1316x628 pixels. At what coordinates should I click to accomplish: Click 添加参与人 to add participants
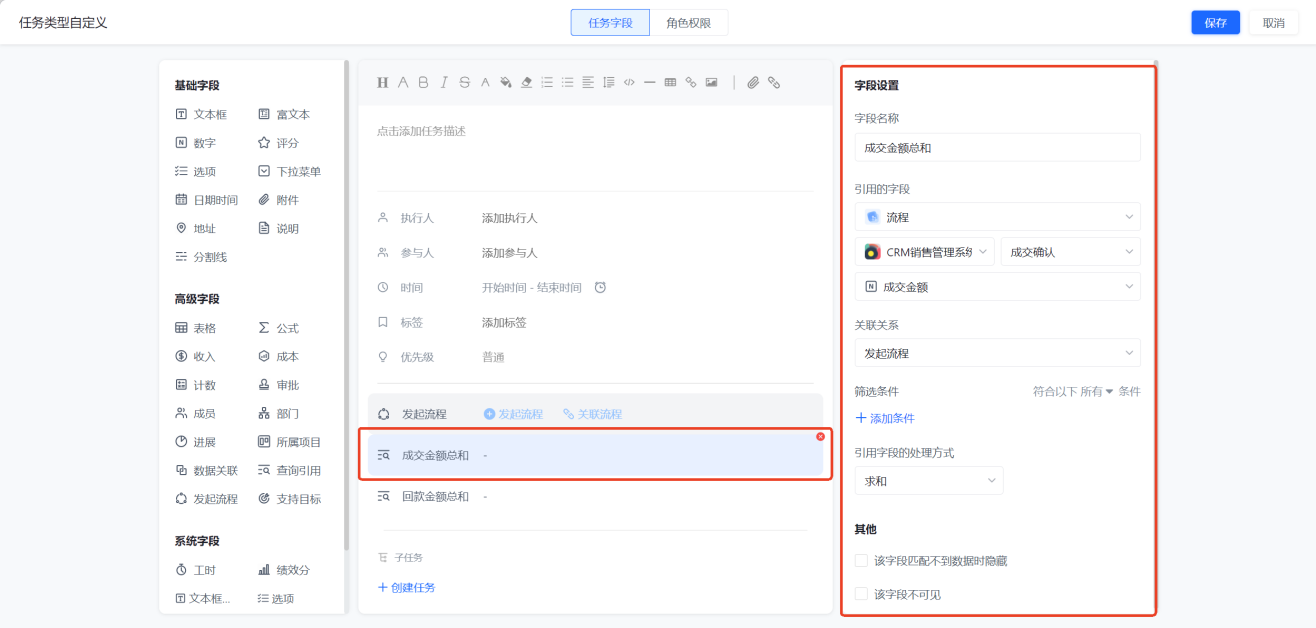pos(510,253)
